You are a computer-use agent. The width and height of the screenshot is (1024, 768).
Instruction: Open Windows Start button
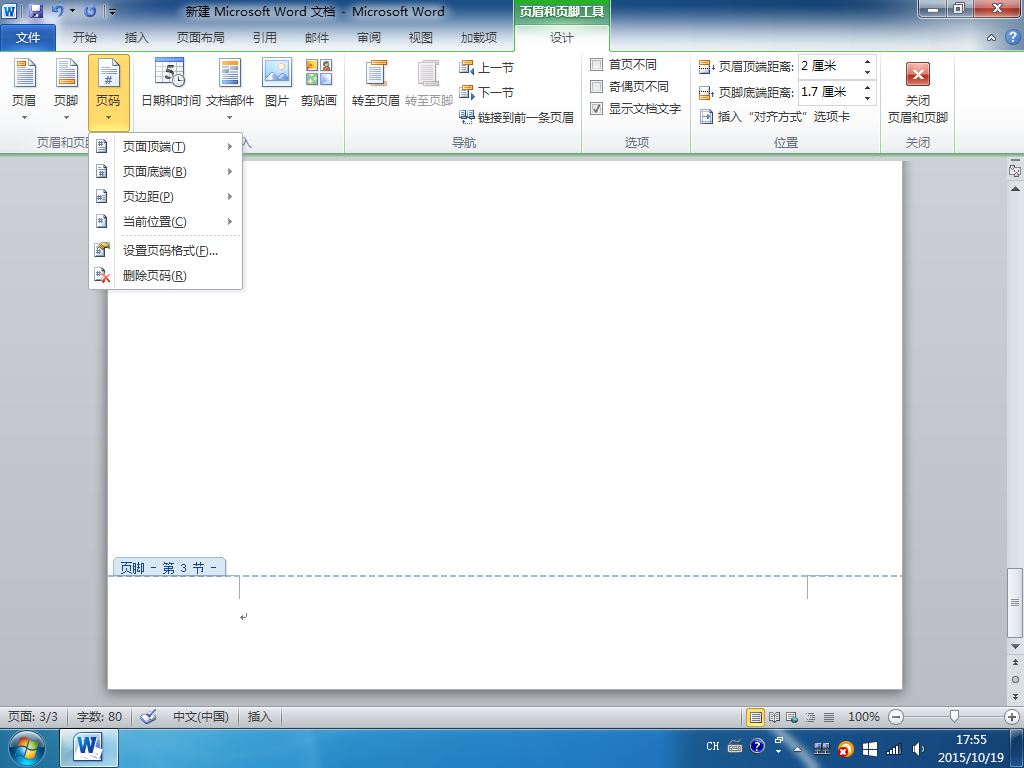pos(27,748)
